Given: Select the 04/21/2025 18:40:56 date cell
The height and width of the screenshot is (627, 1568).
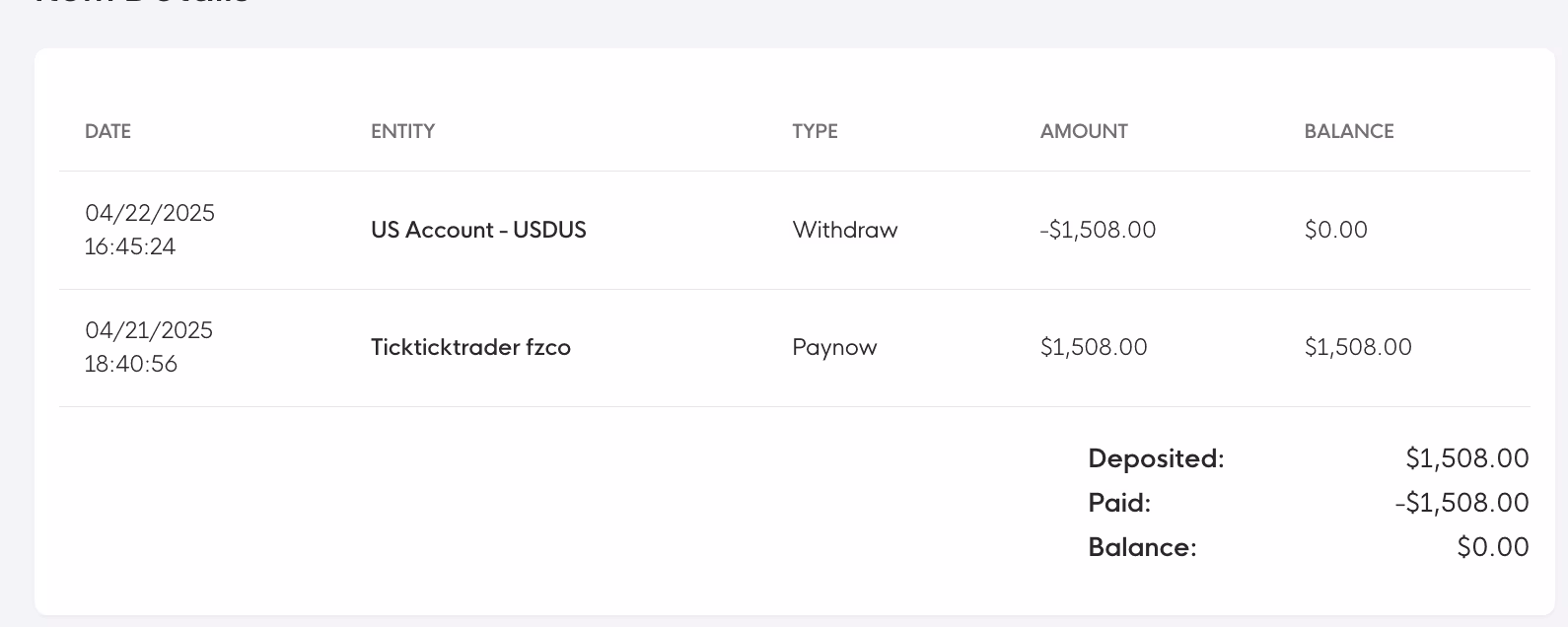Looking at the screenshot, I should click(x=149, y=347).
